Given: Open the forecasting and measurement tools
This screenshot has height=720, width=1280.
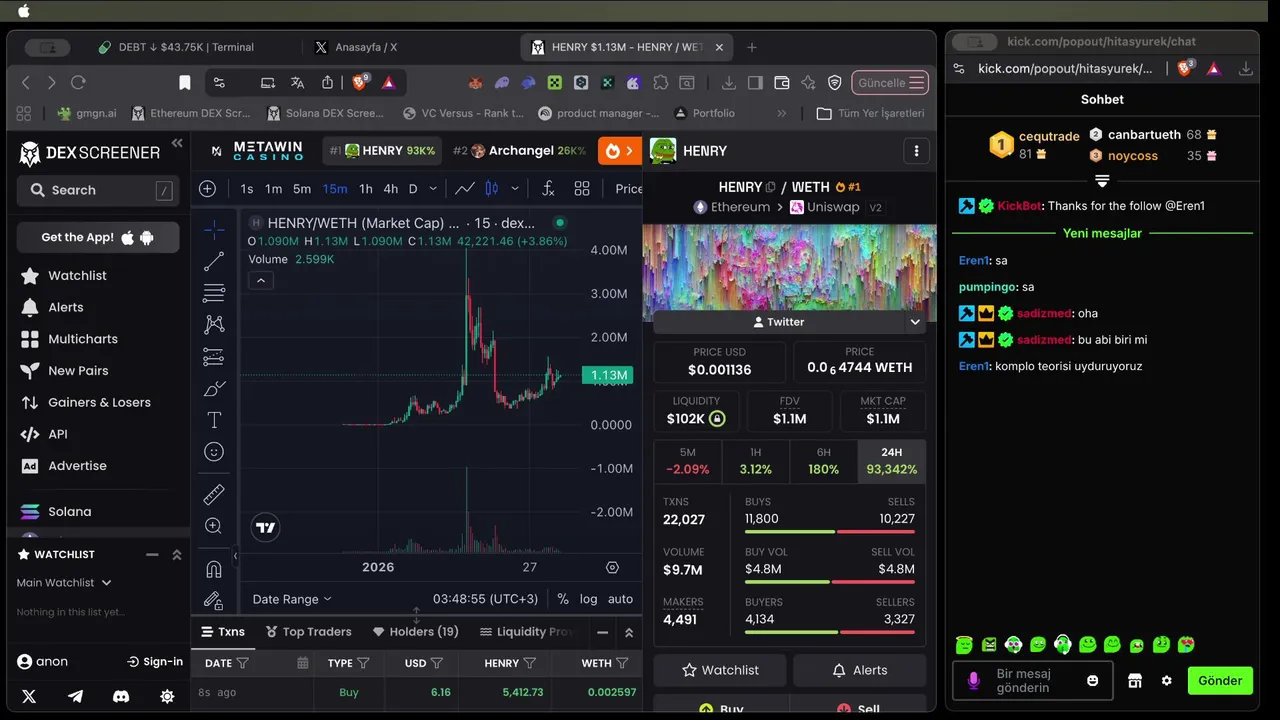Looking at the screenshot, I should (x=214, y=357).
